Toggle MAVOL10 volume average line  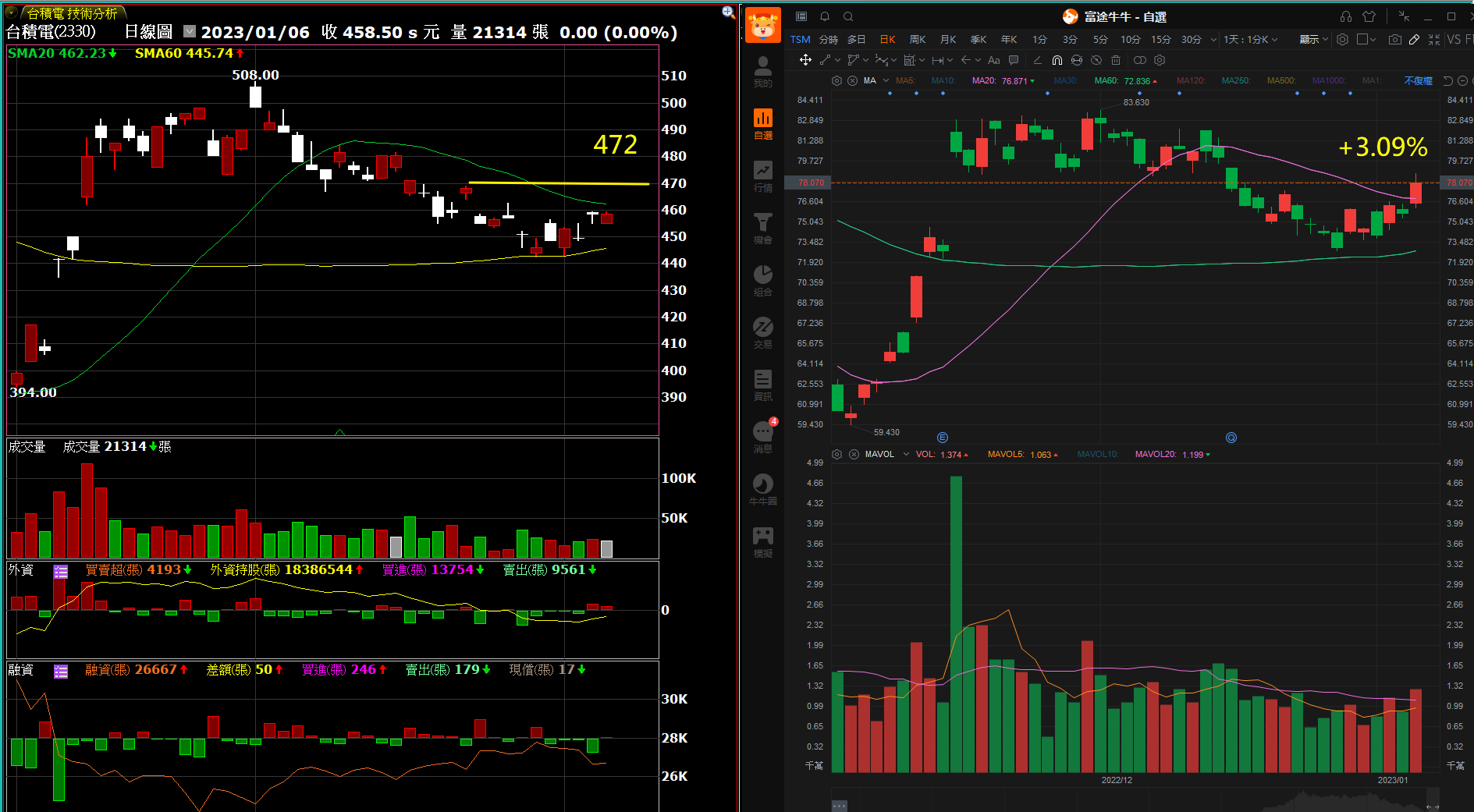1097,454
